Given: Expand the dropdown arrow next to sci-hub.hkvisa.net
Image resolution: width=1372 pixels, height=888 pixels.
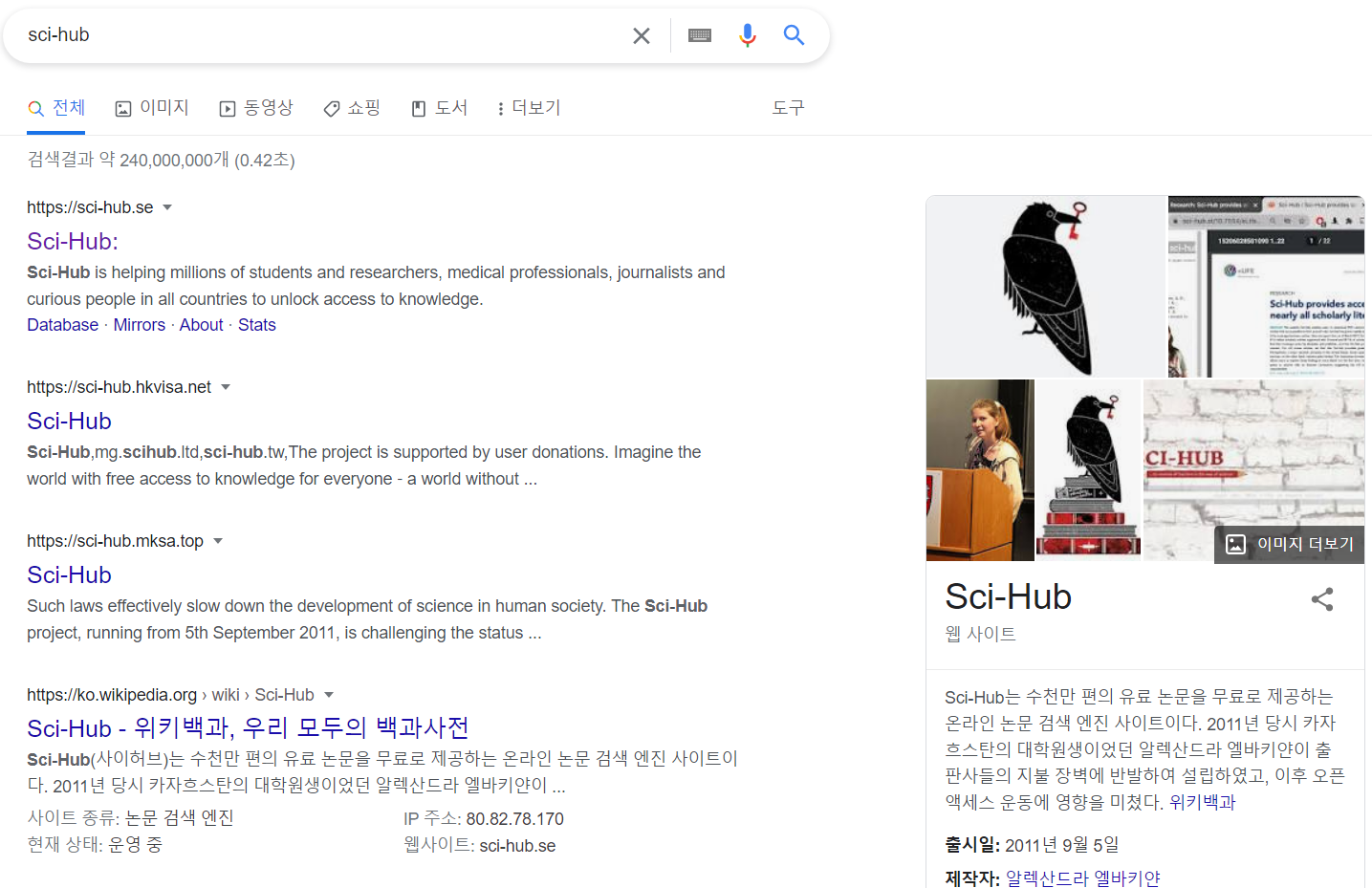Looking at the screenshot, I should (226, 387).
